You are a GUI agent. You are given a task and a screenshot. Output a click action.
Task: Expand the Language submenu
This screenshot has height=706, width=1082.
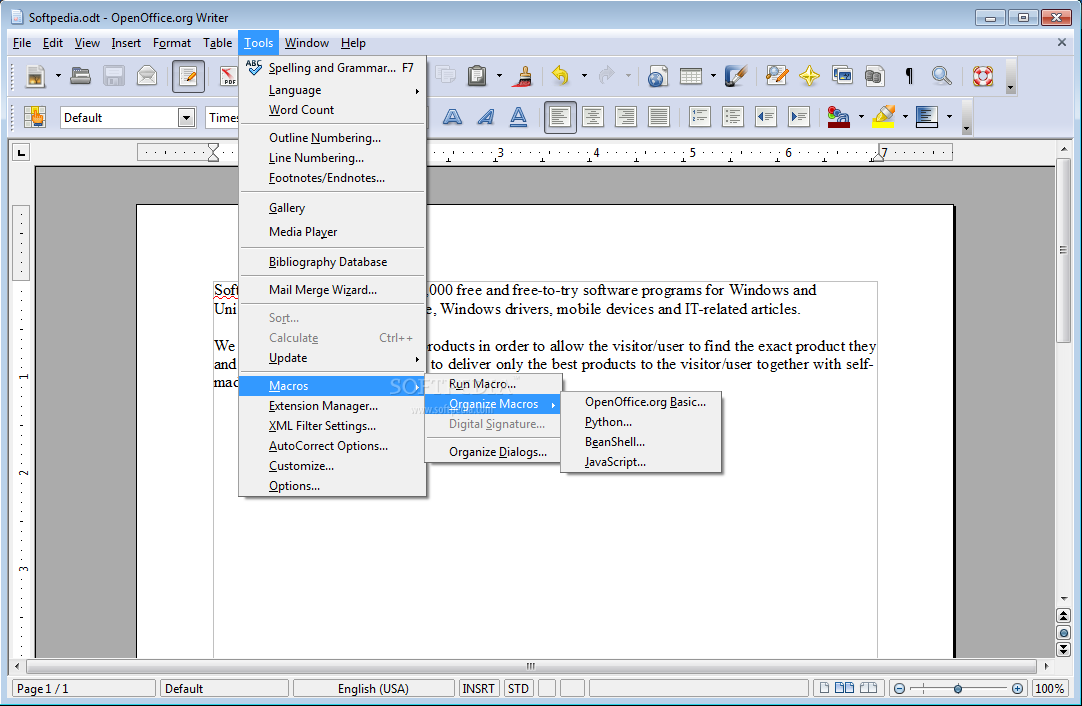click(333, 90)
